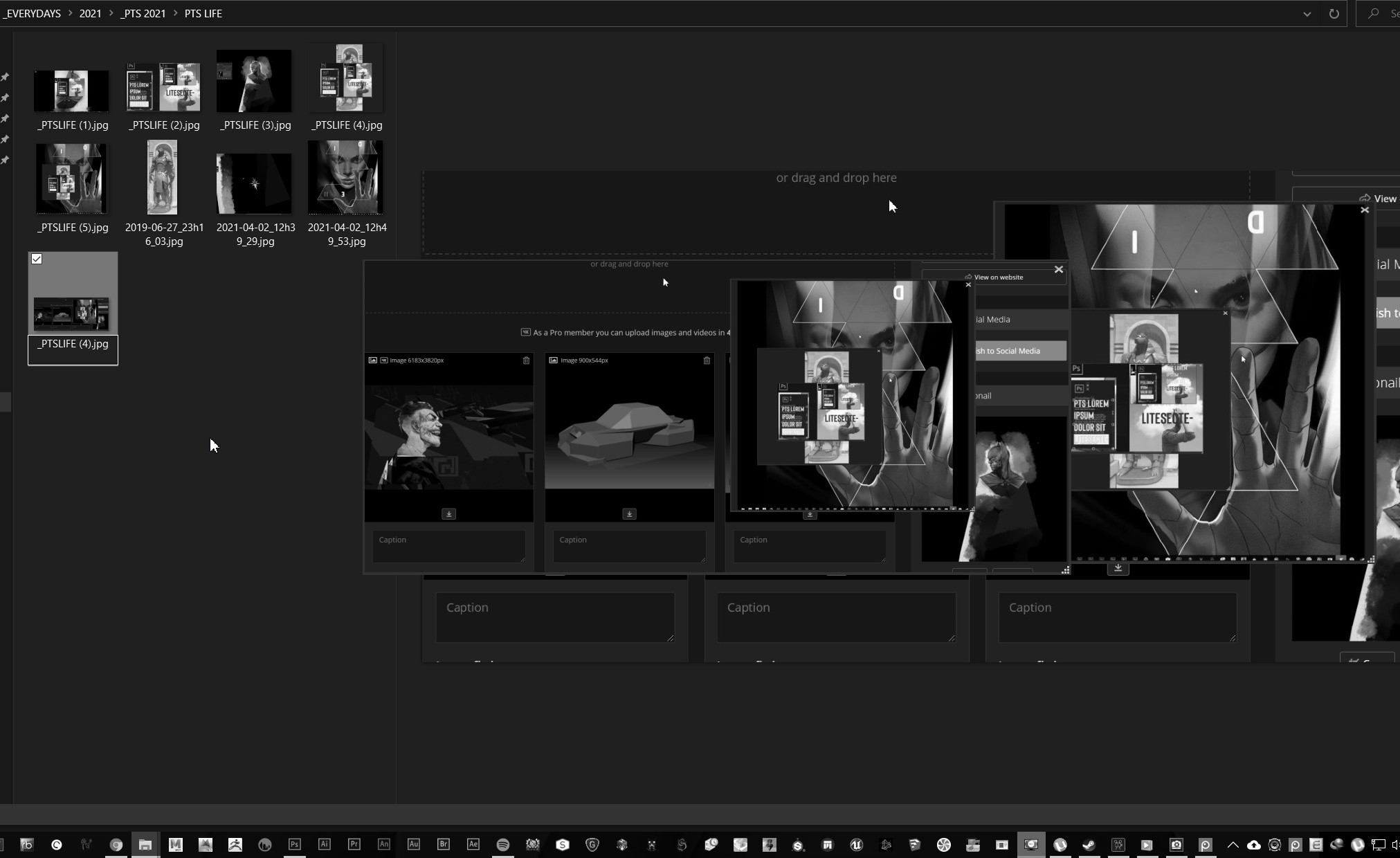Click the Social Media publish button

pos(1020,351)
